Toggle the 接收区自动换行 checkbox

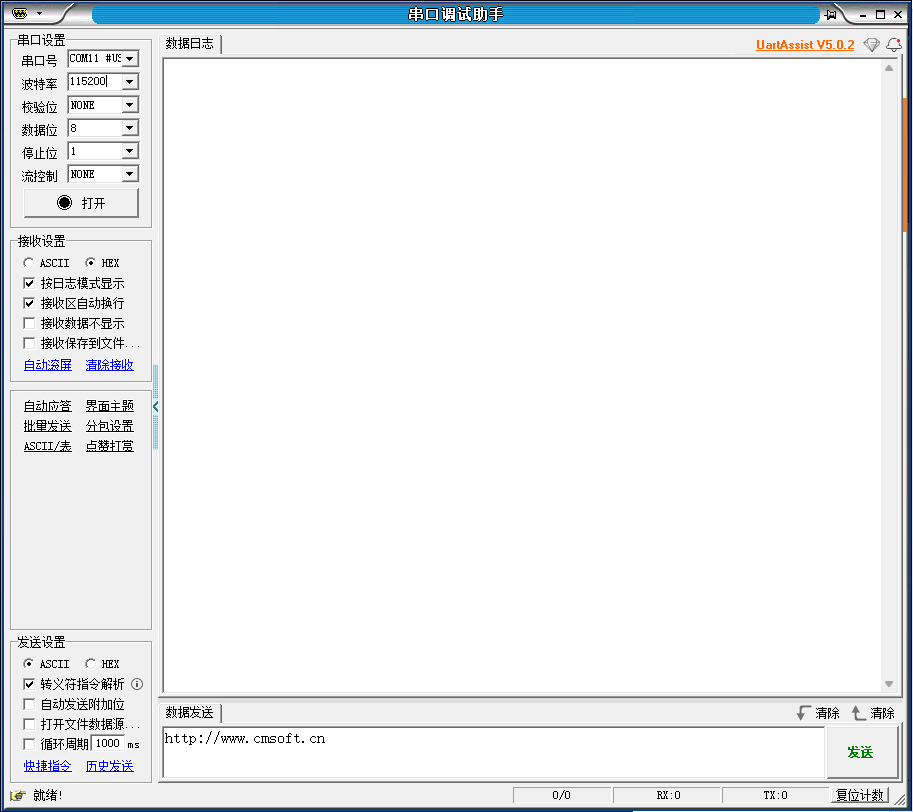[29, 303]
